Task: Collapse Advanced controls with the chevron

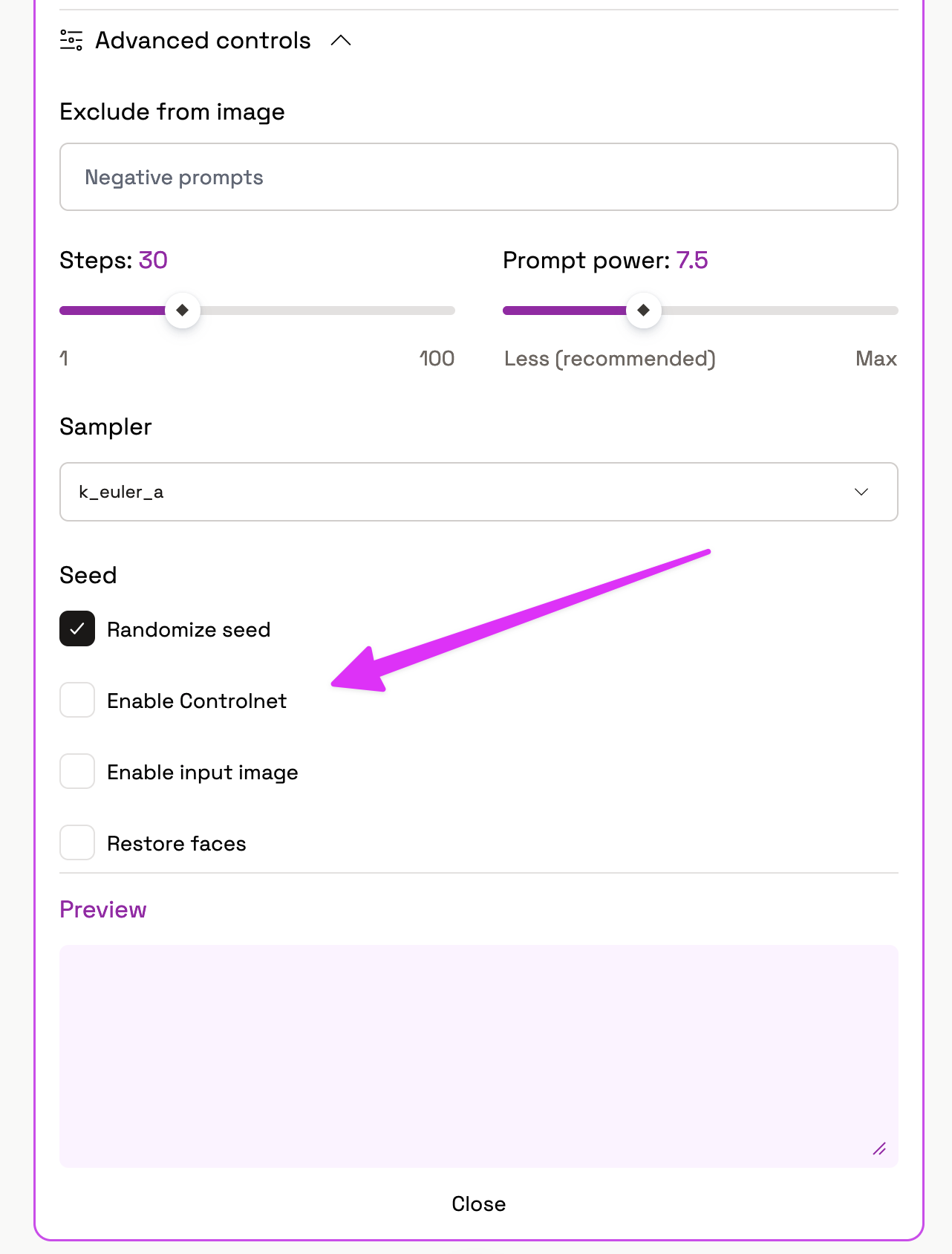Action: point(341,40)
